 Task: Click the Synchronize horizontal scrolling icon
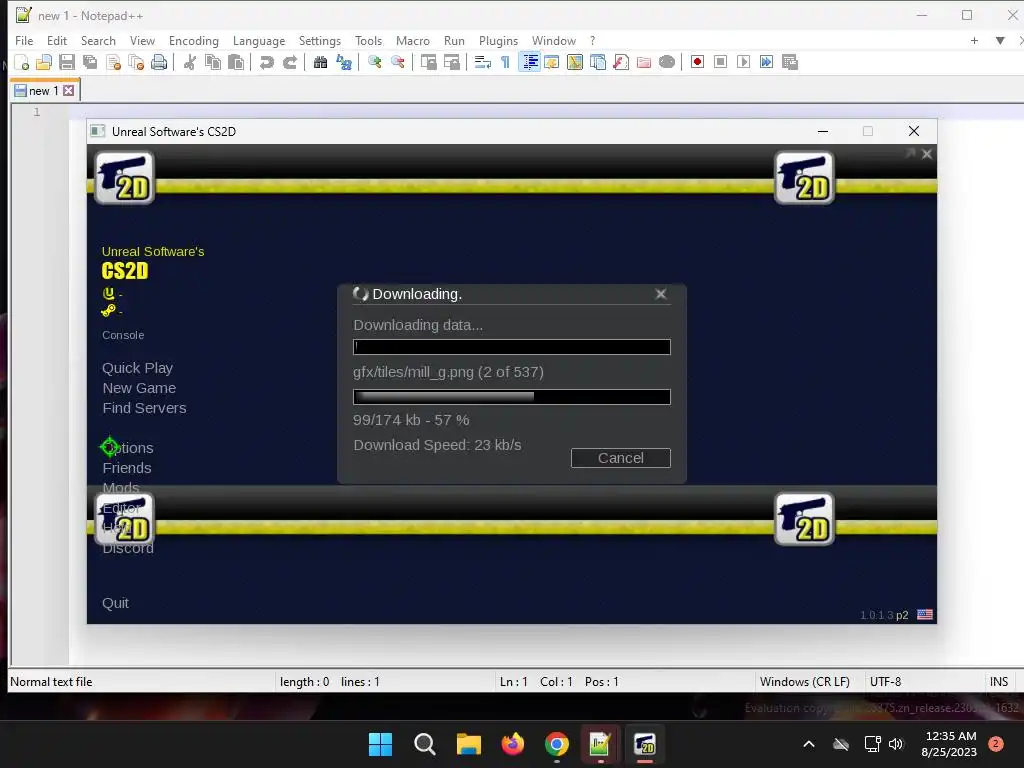pyautogui.click(x=452, y=62)
